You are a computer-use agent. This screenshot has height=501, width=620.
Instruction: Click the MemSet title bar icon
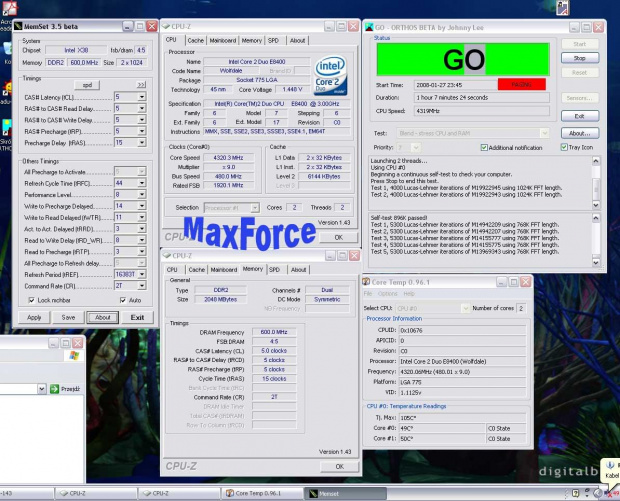tap(18, 26)
